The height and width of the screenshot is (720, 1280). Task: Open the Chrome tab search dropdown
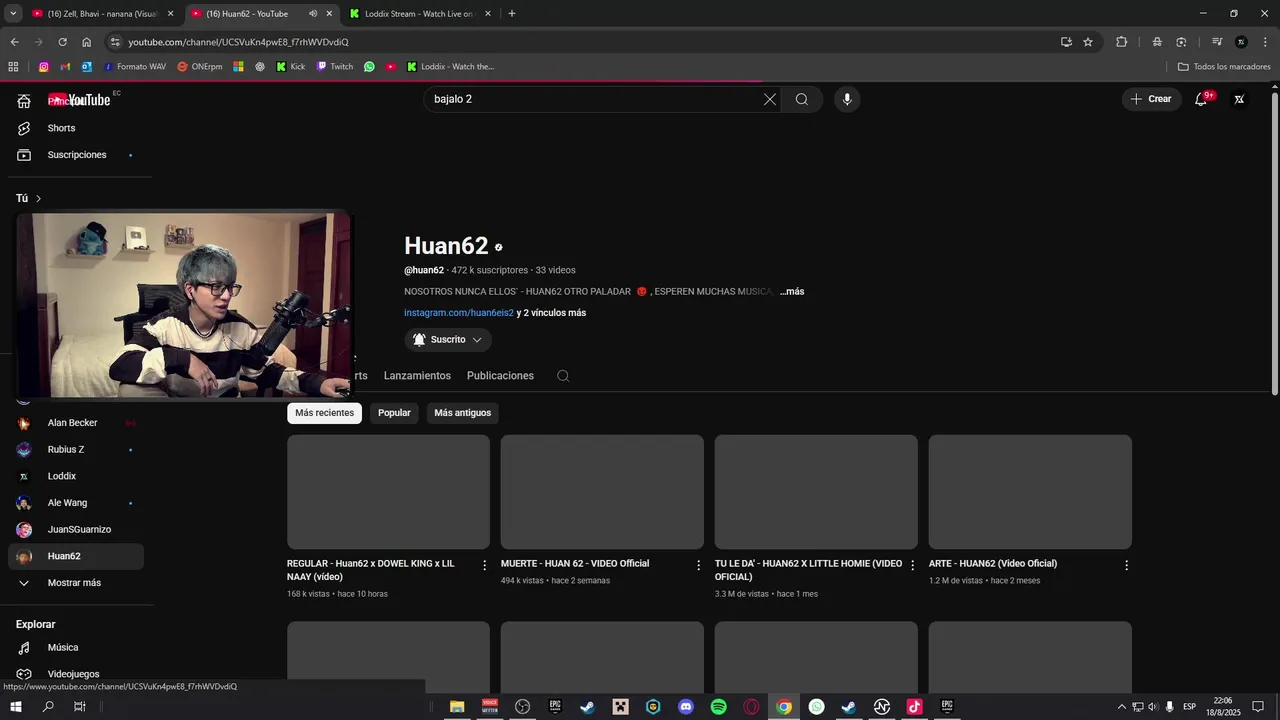click(x=13, y=14)
